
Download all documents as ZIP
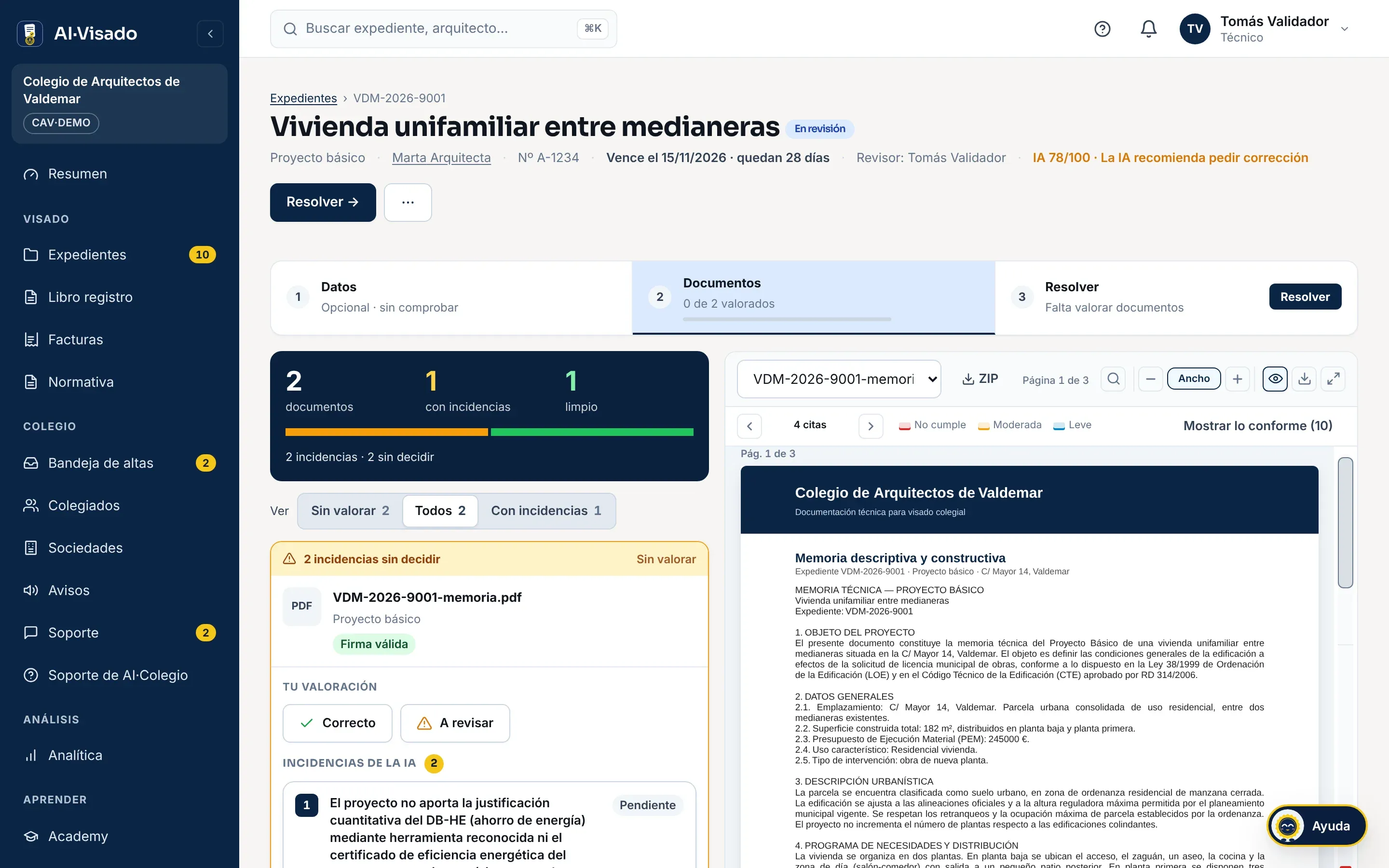click(x=980, y=379)
